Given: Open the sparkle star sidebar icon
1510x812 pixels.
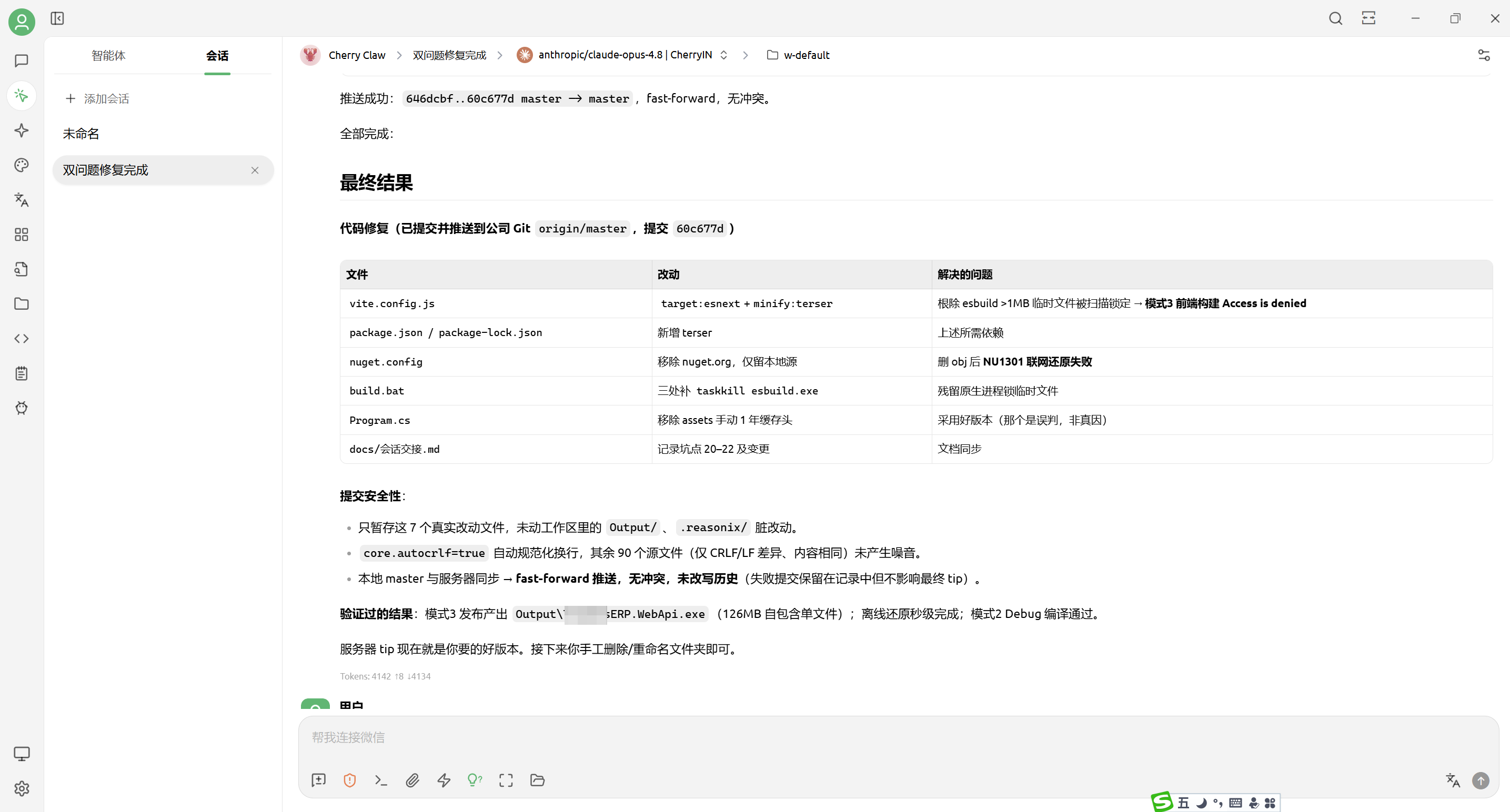Looking at the screenshot, I should pos(22,130).
